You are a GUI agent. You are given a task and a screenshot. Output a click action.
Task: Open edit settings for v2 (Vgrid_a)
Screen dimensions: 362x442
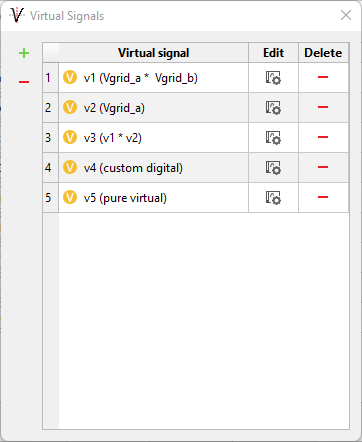click(x=273, y=108)
